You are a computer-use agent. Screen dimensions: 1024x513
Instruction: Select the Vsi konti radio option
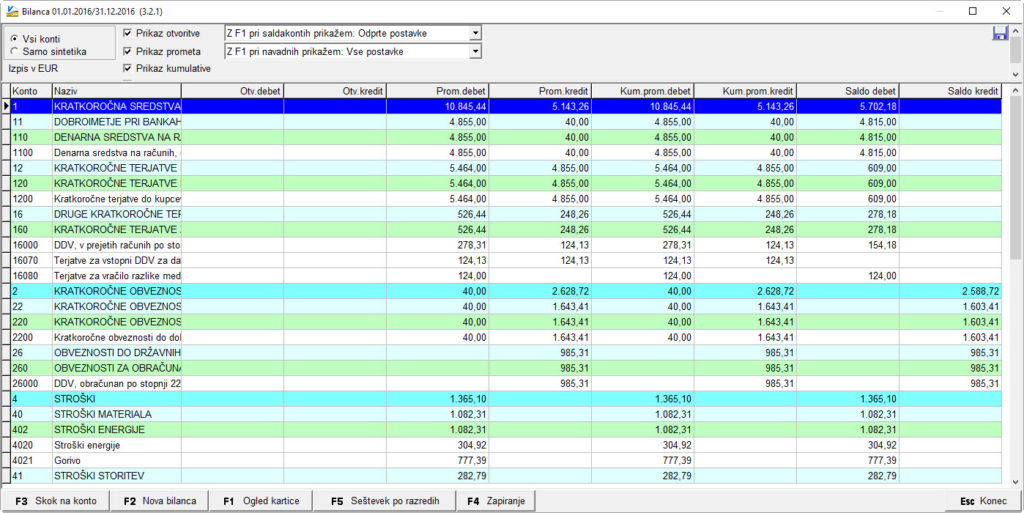coord(14,38)
